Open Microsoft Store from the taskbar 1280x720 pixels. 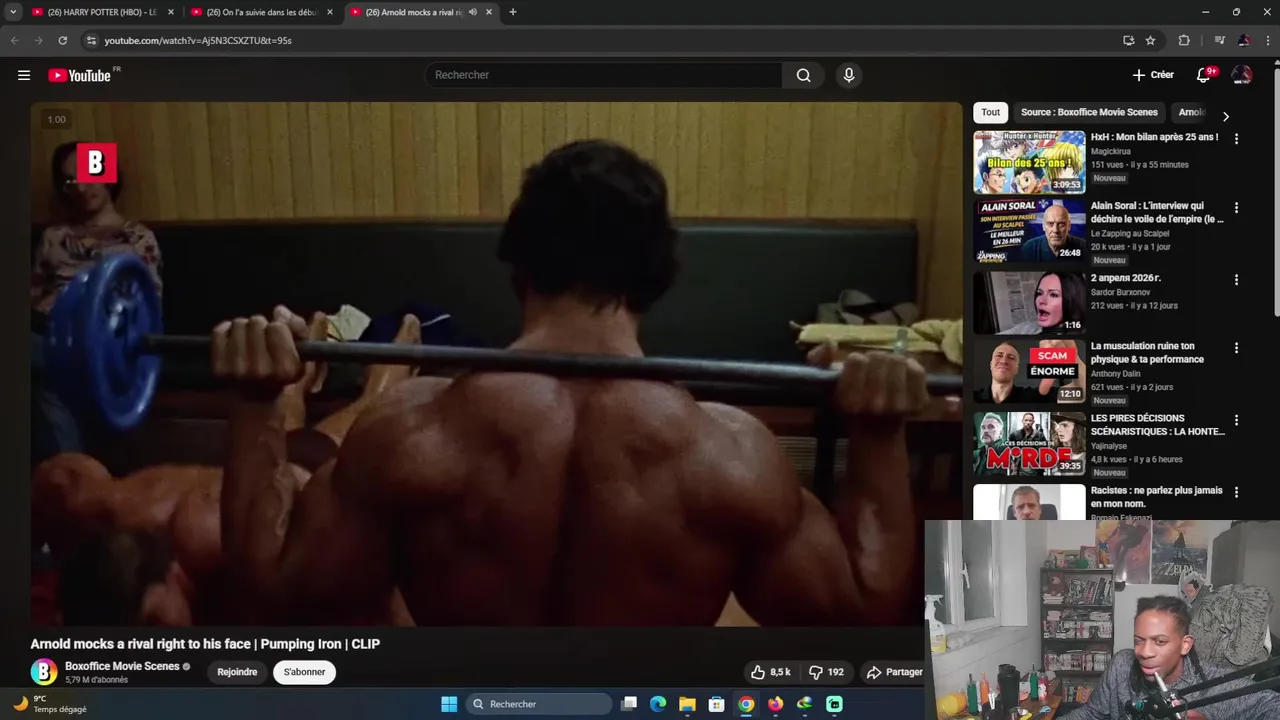(716, 704)
